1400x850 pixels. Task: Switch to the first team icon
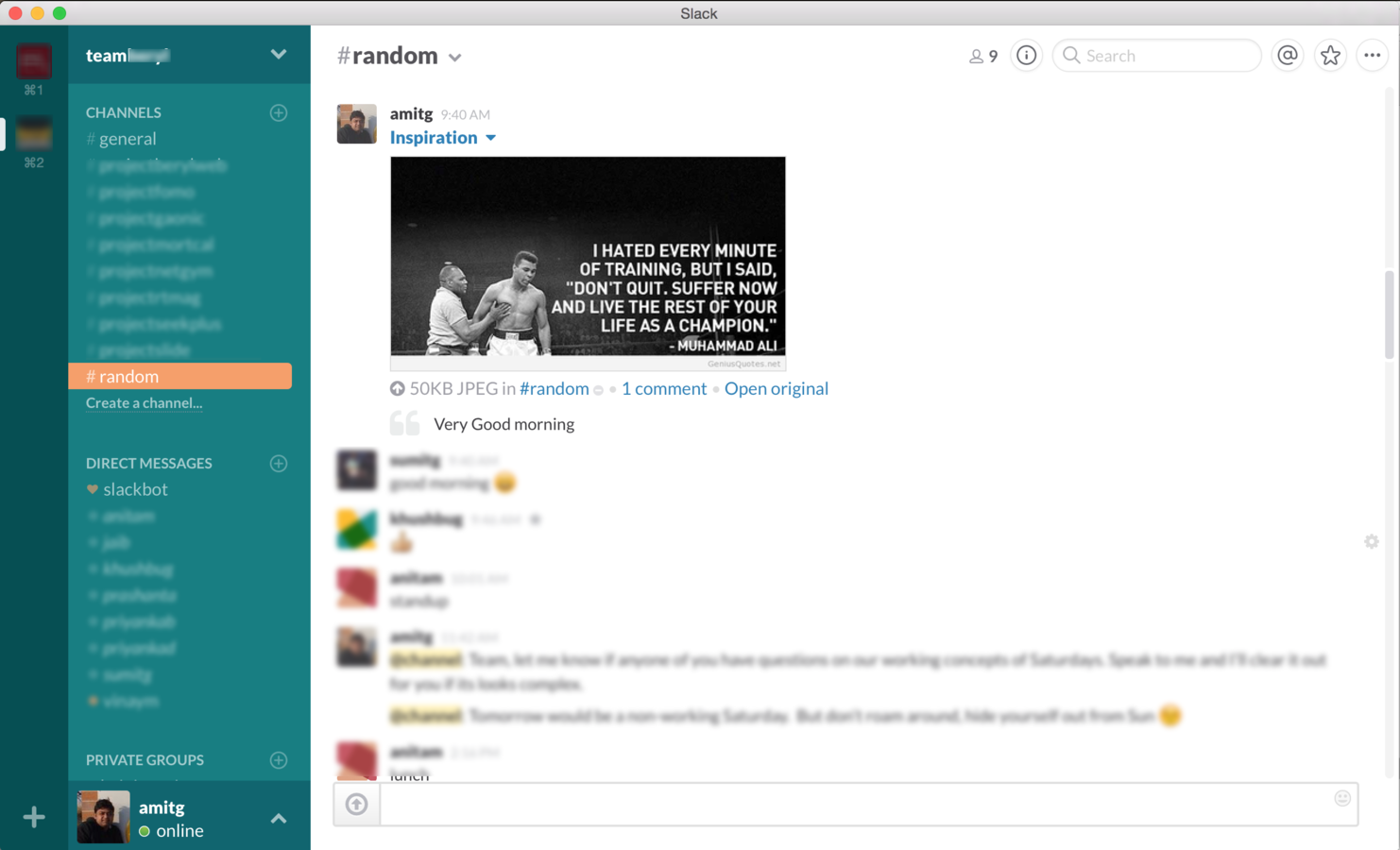pos(34,61)
